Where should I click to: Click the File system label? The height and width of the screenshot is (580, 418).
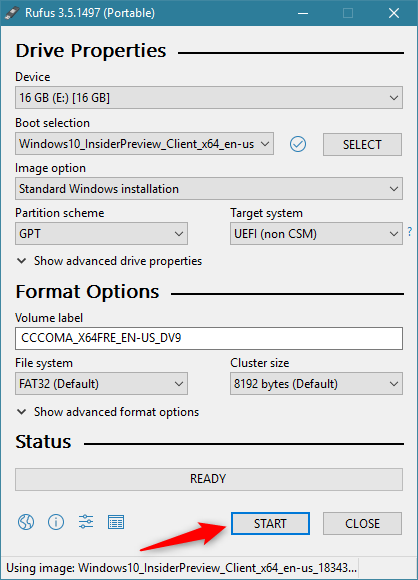(x=44, y=363)
